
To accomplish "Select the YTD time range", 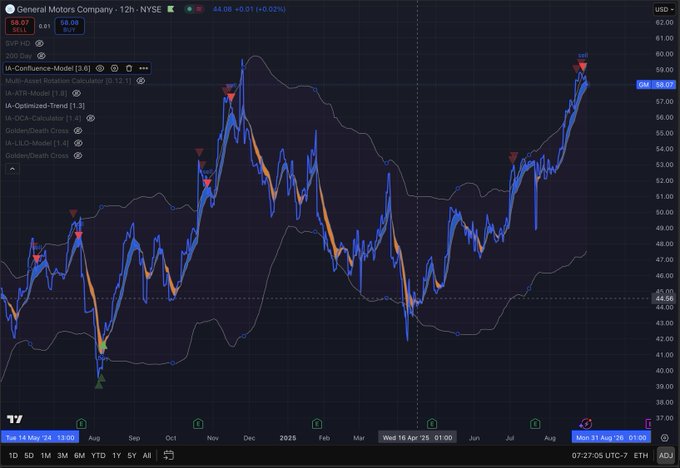I will 98,455.
